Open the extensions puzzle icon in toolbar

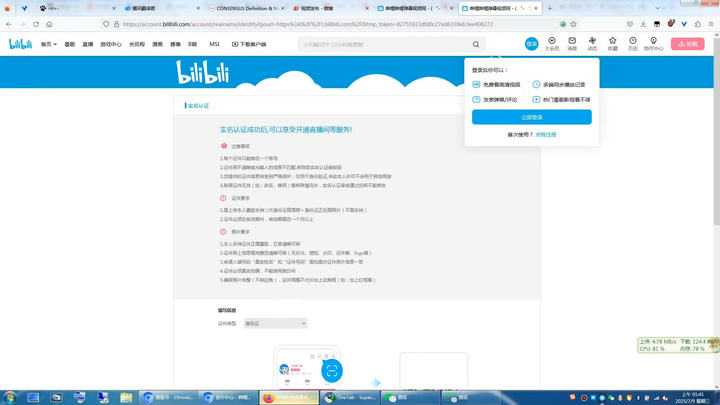(x=698, y=24)
